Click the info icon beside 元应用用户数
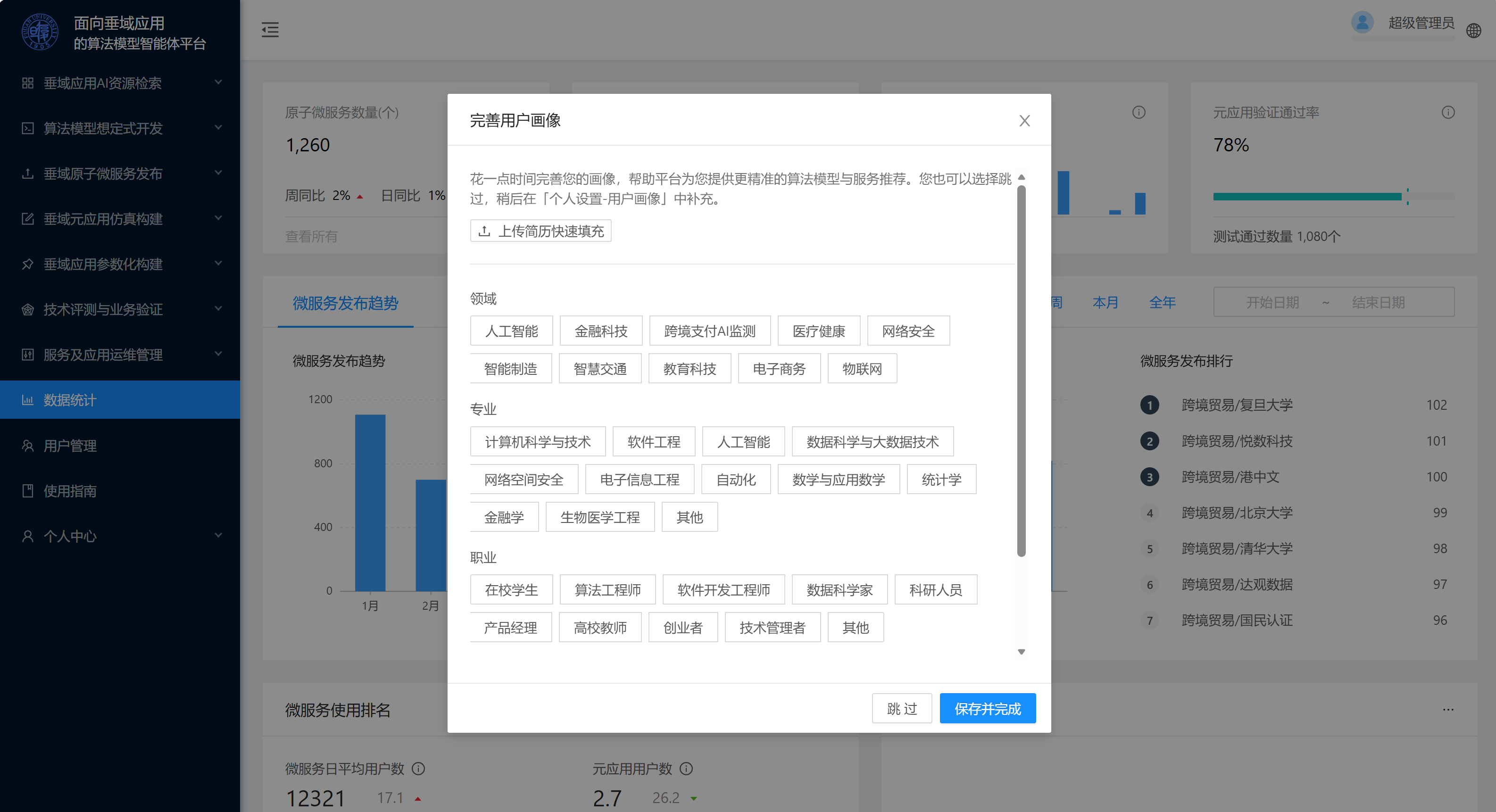Viewport: 1496px width, 812px height. pos(686,769)
